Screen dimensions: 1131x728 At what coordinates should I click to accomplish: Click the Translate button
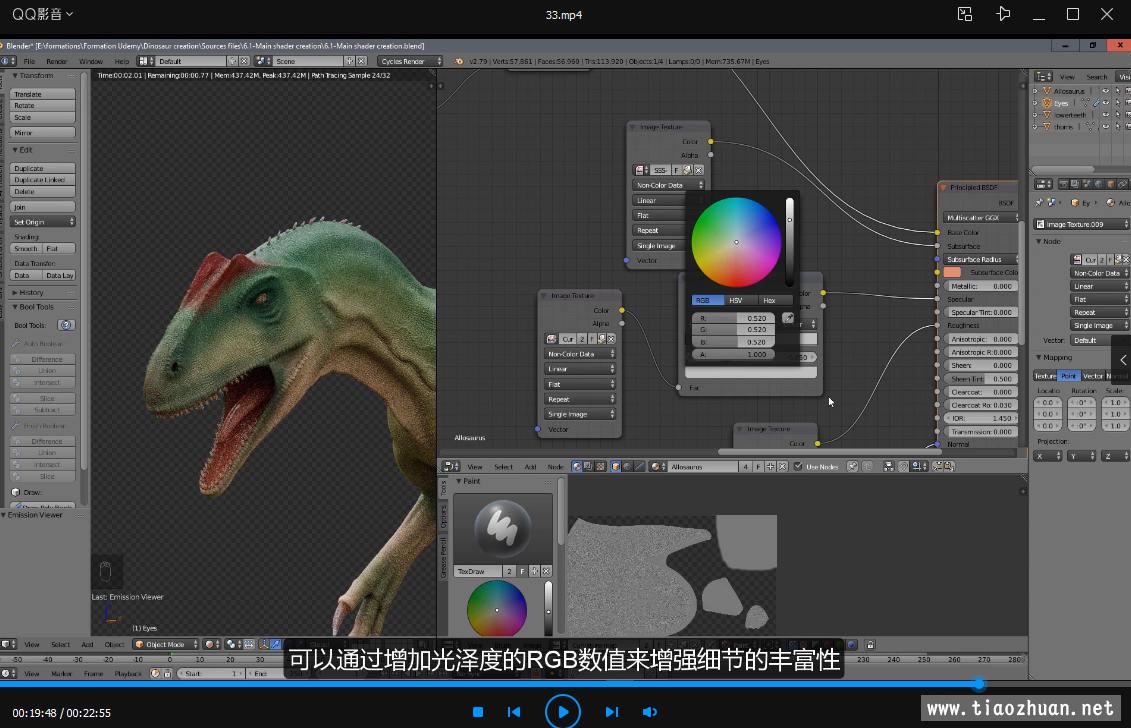click(43, 94)
